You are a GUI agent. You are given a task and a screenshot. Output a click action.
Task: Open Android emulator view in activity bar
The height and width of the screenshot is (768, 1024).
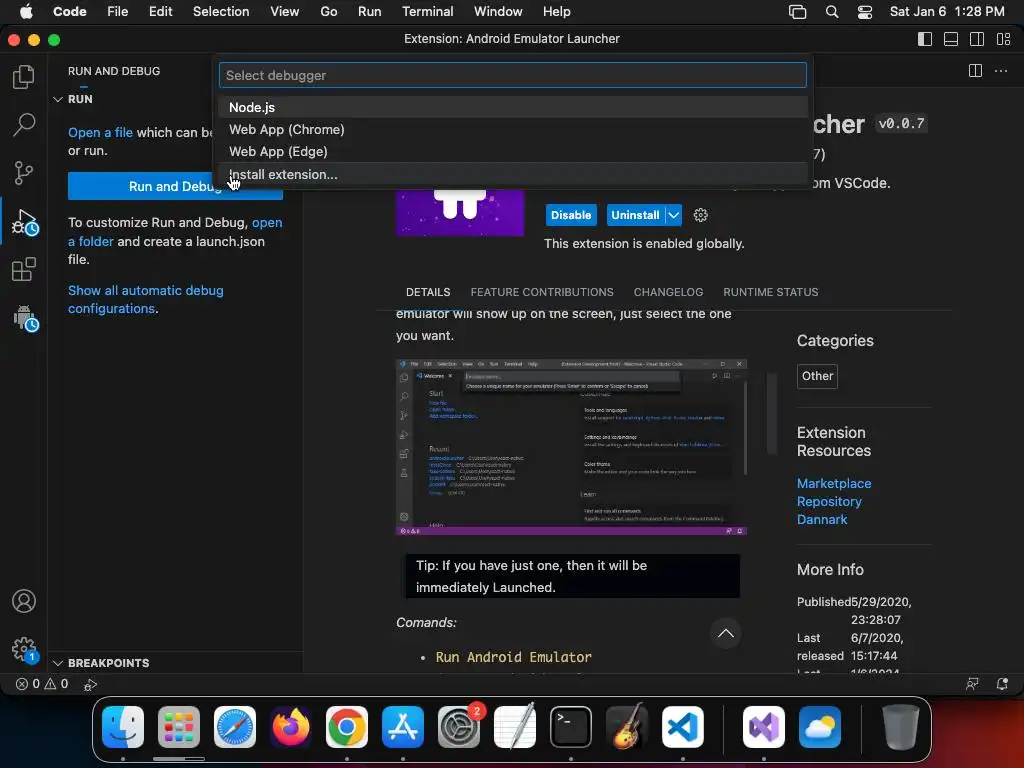(x=25, y=318)
